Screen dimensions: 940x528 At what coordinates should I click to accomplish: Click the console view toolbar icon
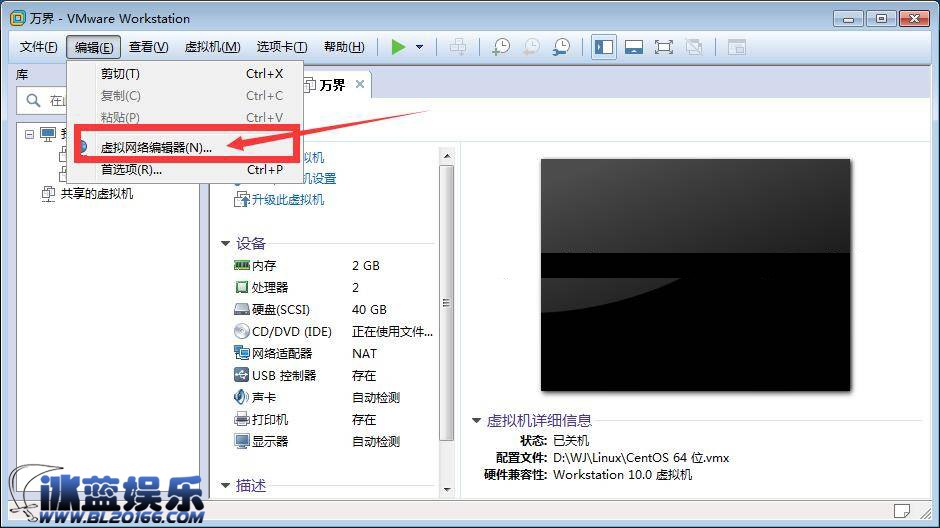tap(737, 47)
